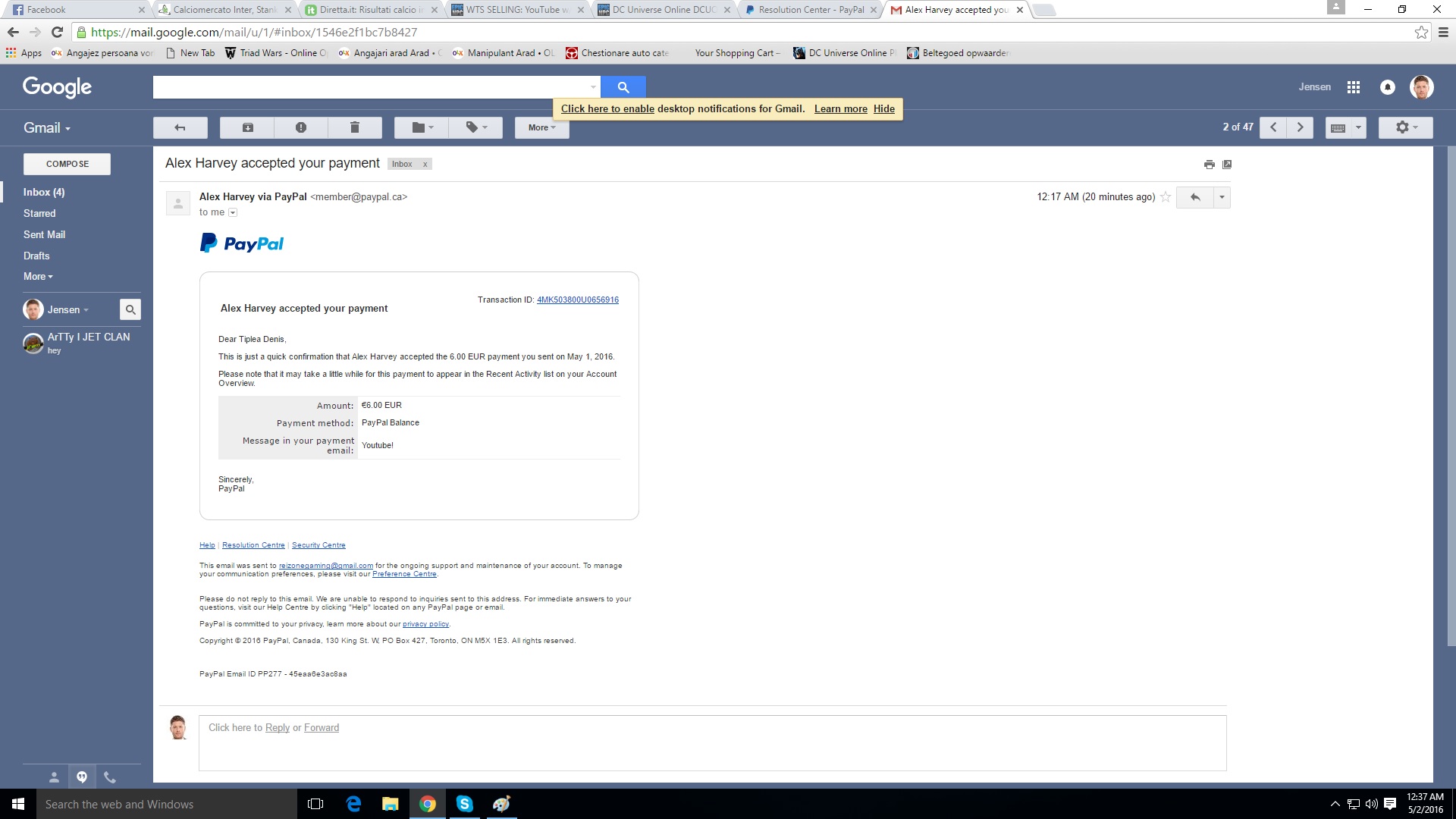
Task: Print the conversation with the printer icon
Action: [x=1209, y=165]
